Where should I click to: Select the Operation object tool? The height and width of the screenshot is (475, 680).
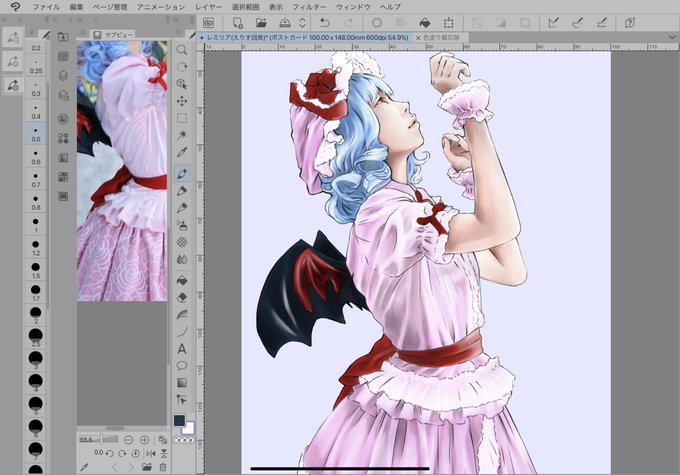[182, 84]
